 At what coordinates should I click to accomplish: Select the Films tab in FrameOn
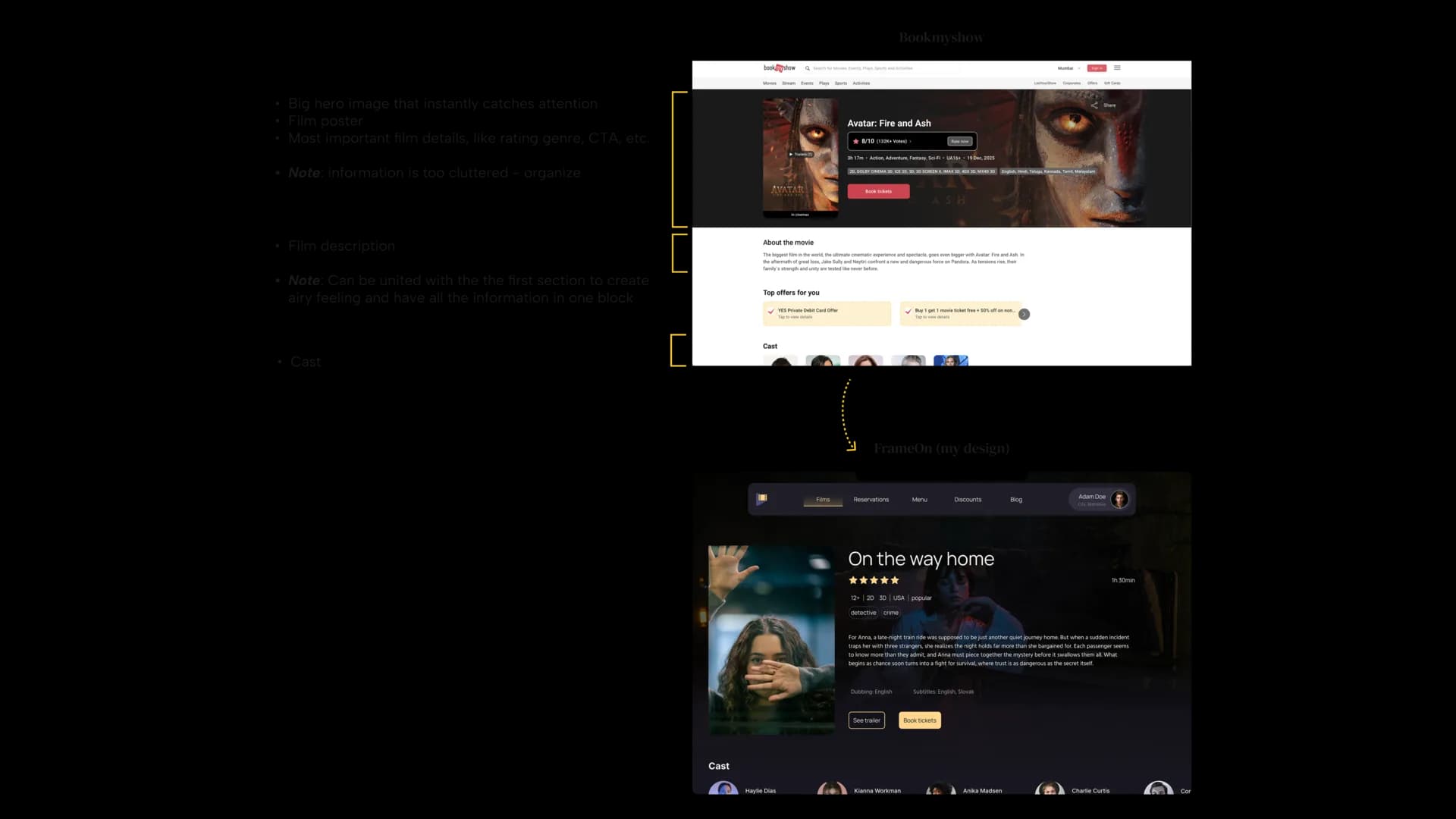click(x=823, y=500)
